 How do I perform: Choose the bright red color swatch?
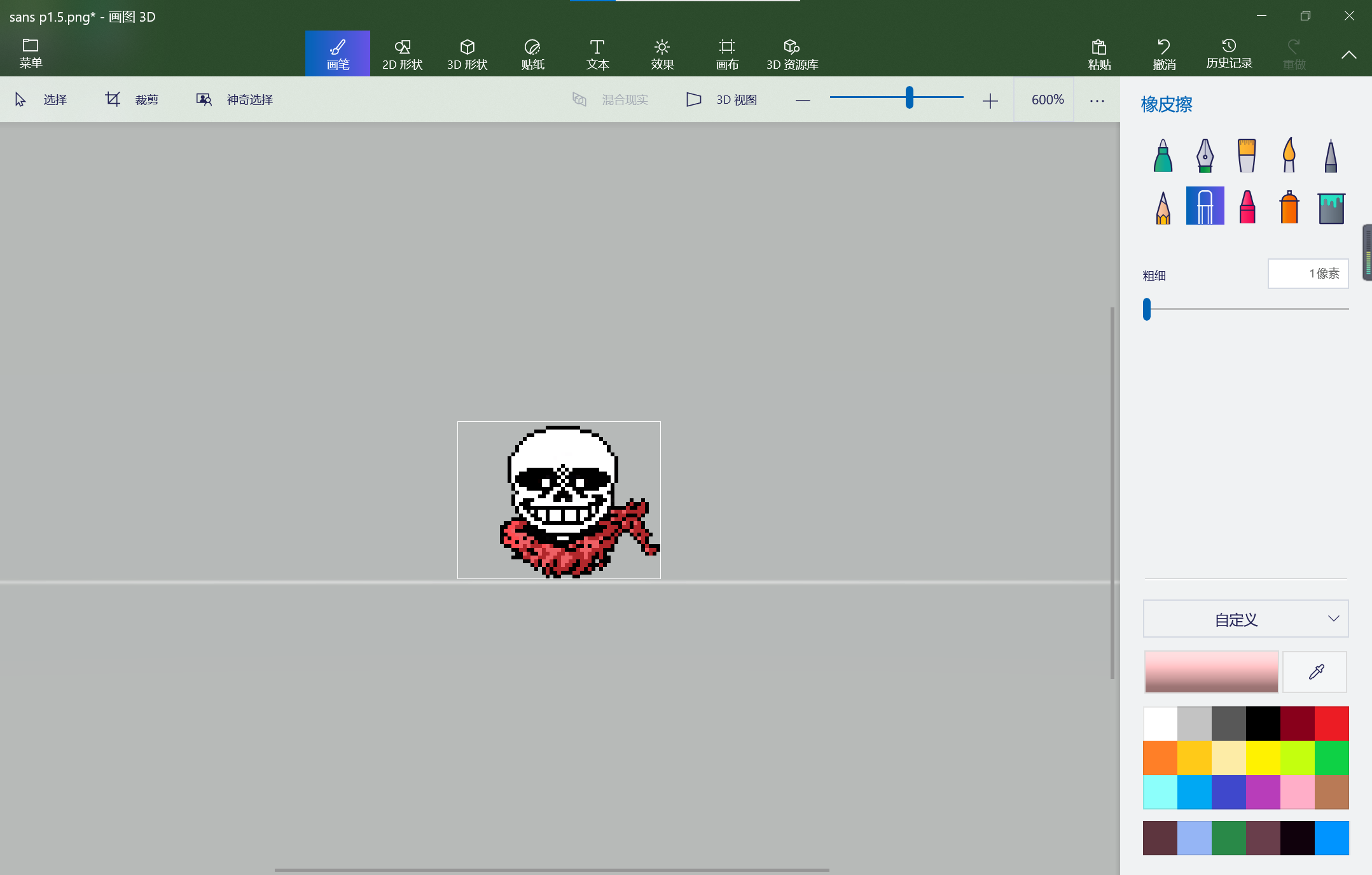click(1332, 724)
